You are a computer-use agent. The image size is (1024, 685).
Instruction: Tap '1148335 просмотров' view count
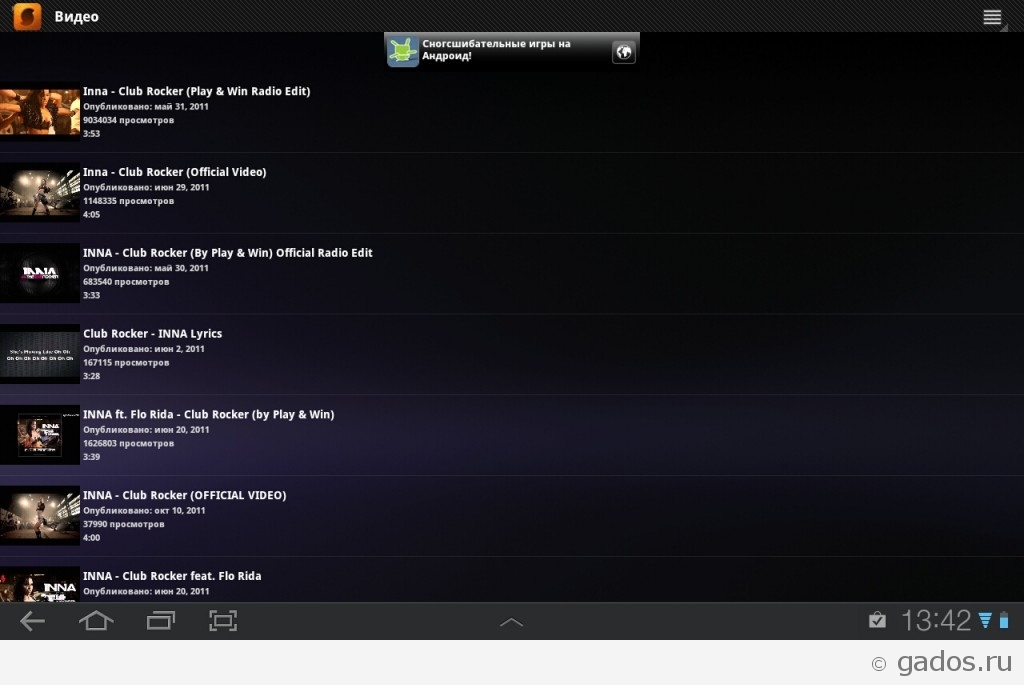pos(129,201)
